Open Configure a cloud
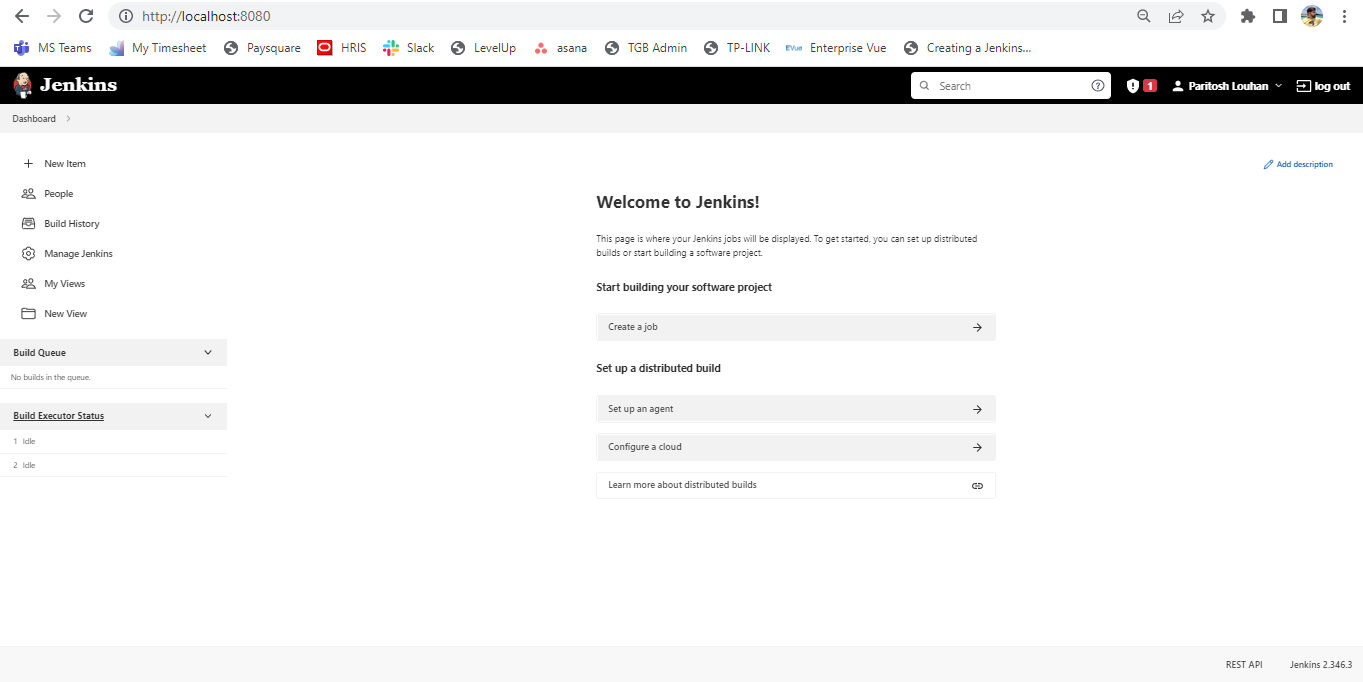Image resolution: width=1363 pixels, height=682 pixels. (x=795, y=447)
